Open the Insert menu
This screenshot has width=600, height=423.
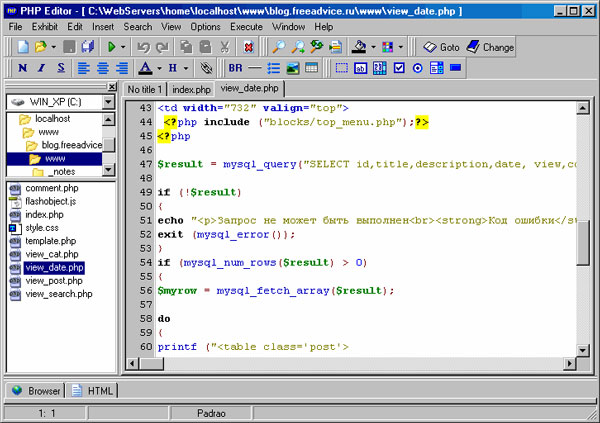point(103,27)
